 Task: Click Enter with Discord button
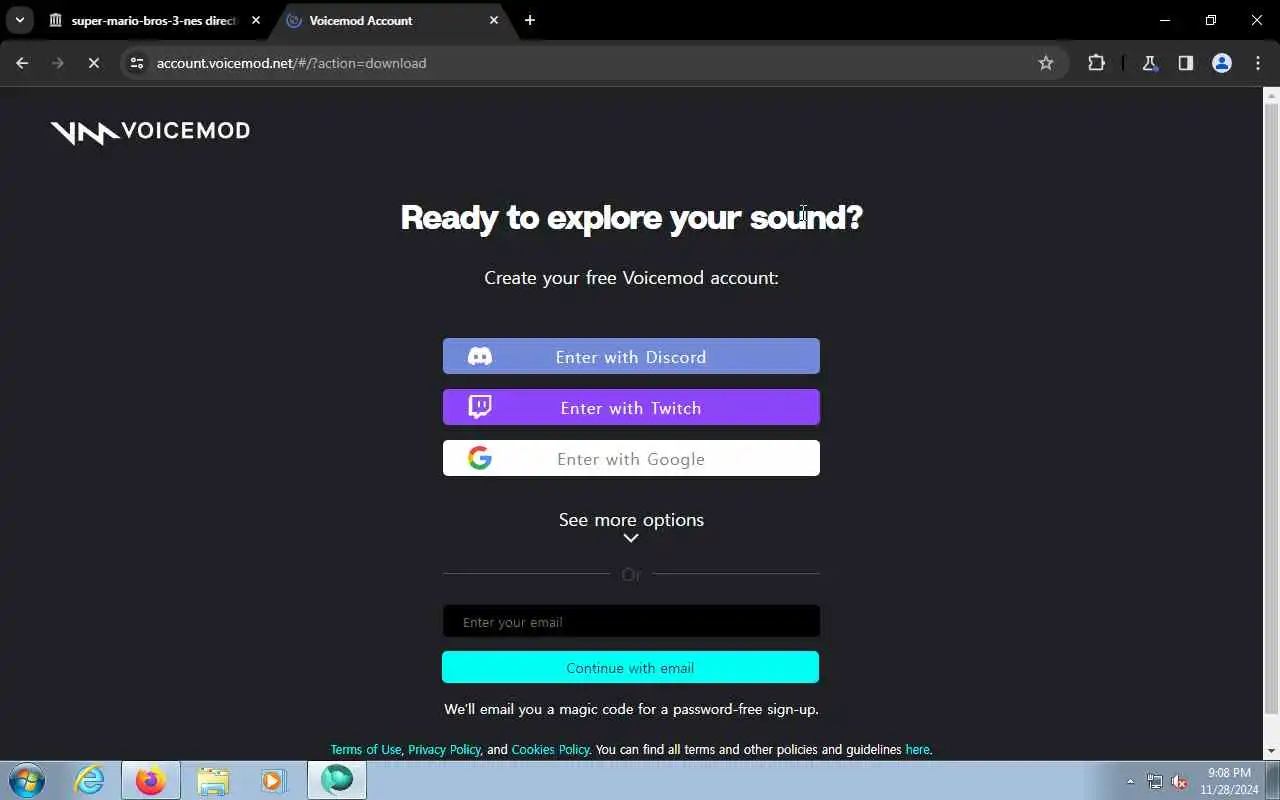tap(631, 356)
